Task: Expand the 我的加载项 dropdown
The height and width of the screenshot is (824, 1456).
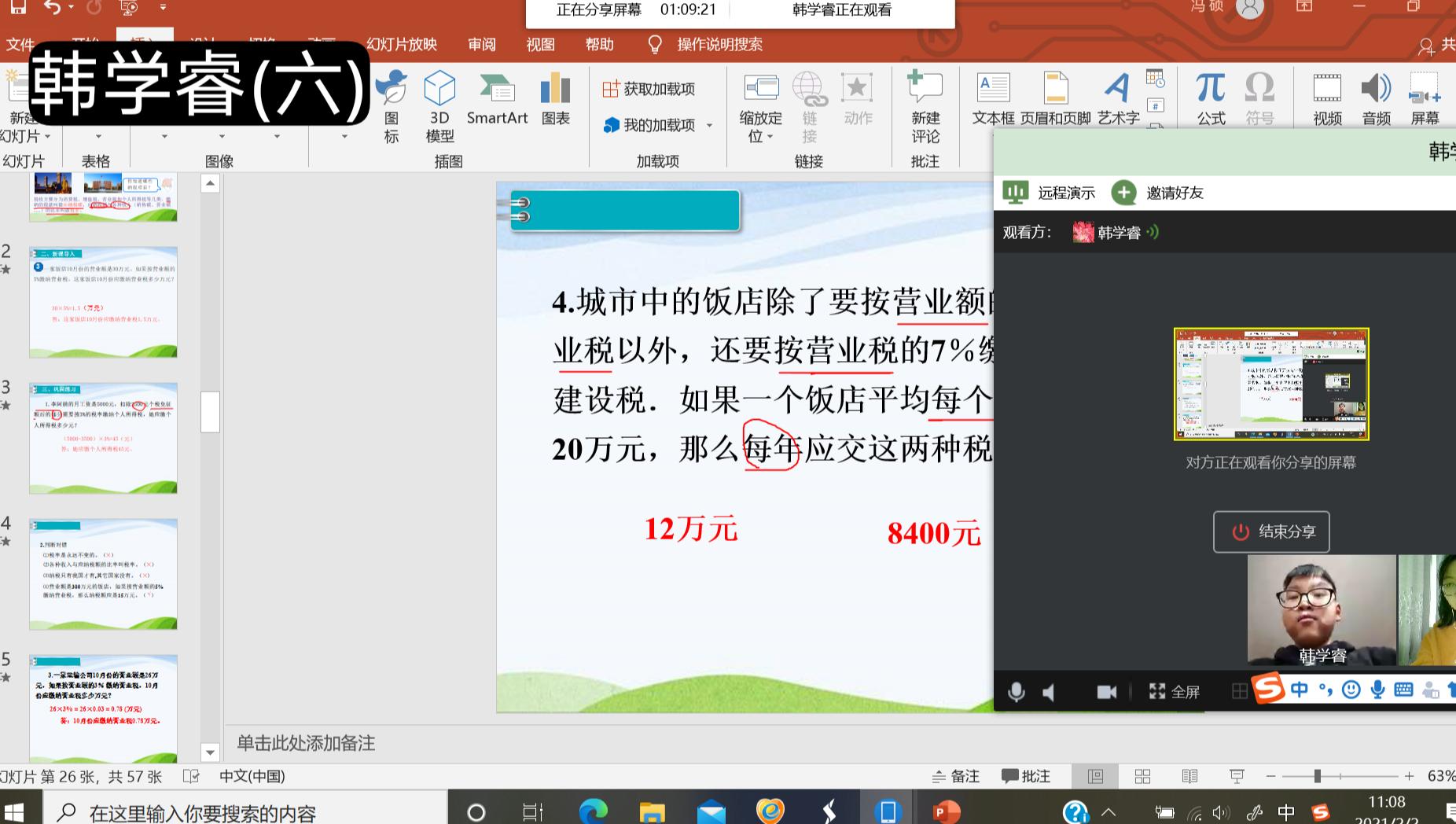Action: pyautogui.click(x=709, y=126)
